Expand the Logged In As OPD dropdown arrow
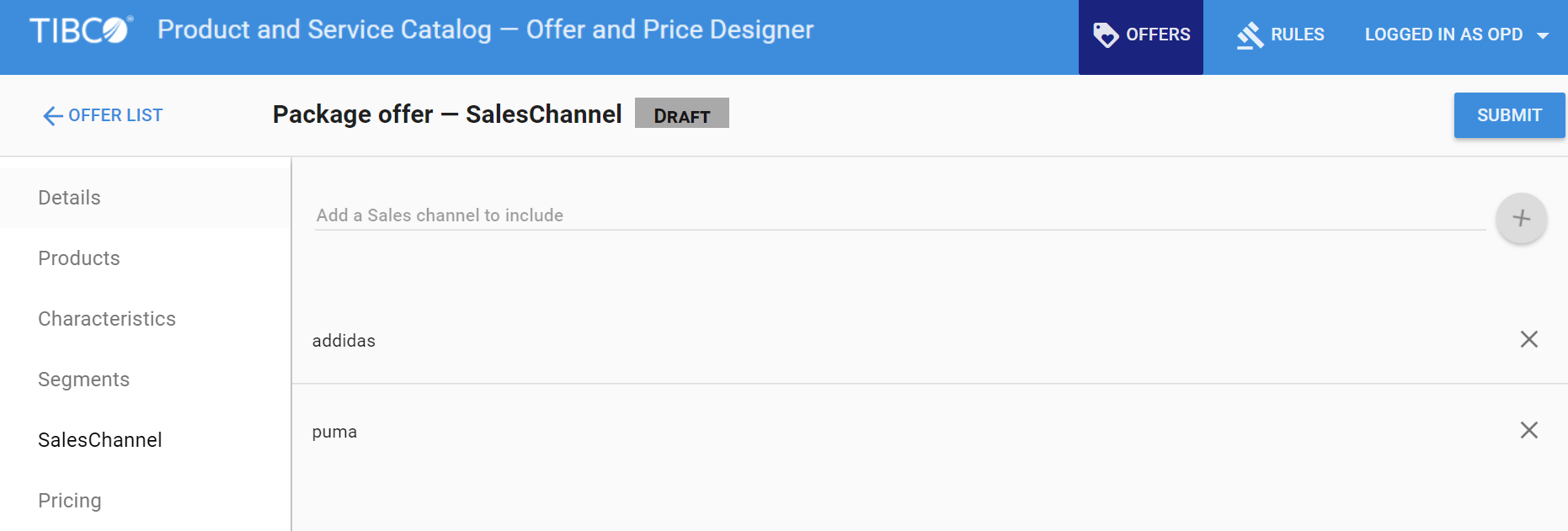The height and width of the screenshot is (531, 1568). 1543,35
